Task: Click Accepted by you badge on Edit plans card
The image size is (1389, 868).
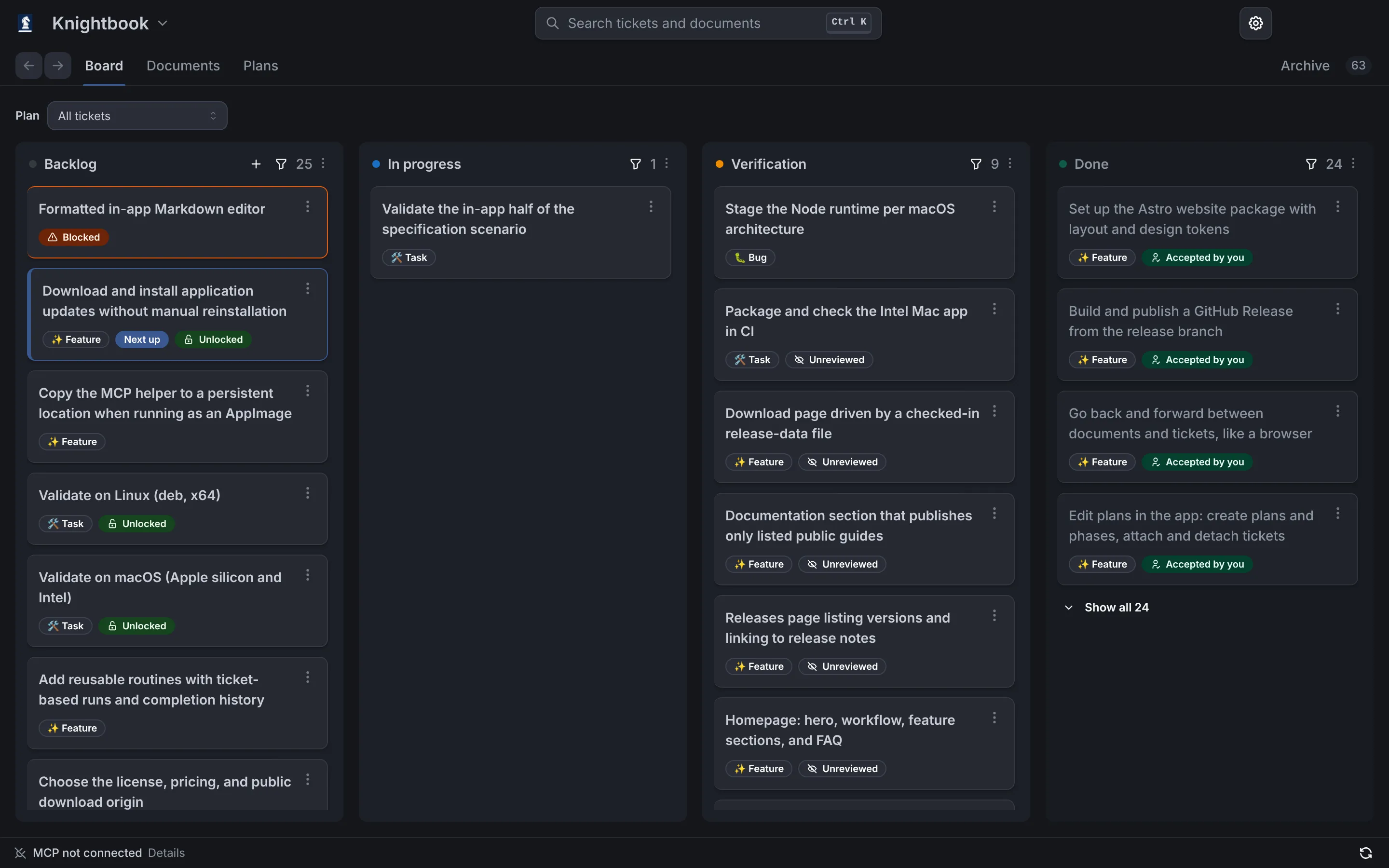Action: pos(1198,564)
